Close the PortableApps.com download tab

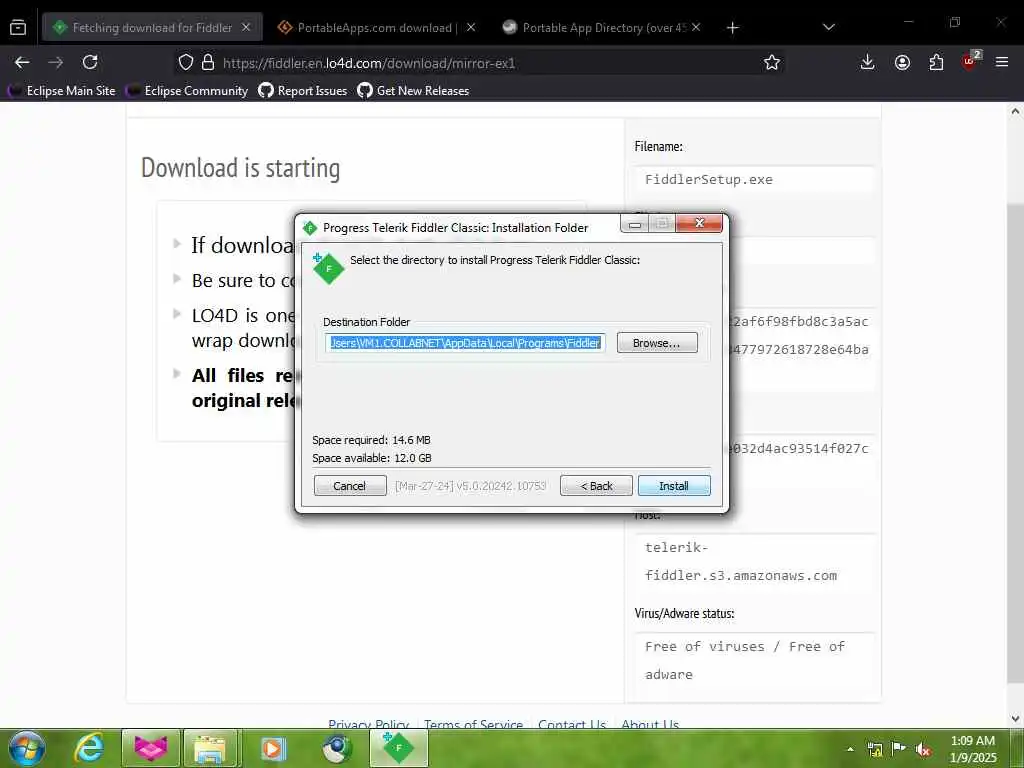[x=471, y=27]
